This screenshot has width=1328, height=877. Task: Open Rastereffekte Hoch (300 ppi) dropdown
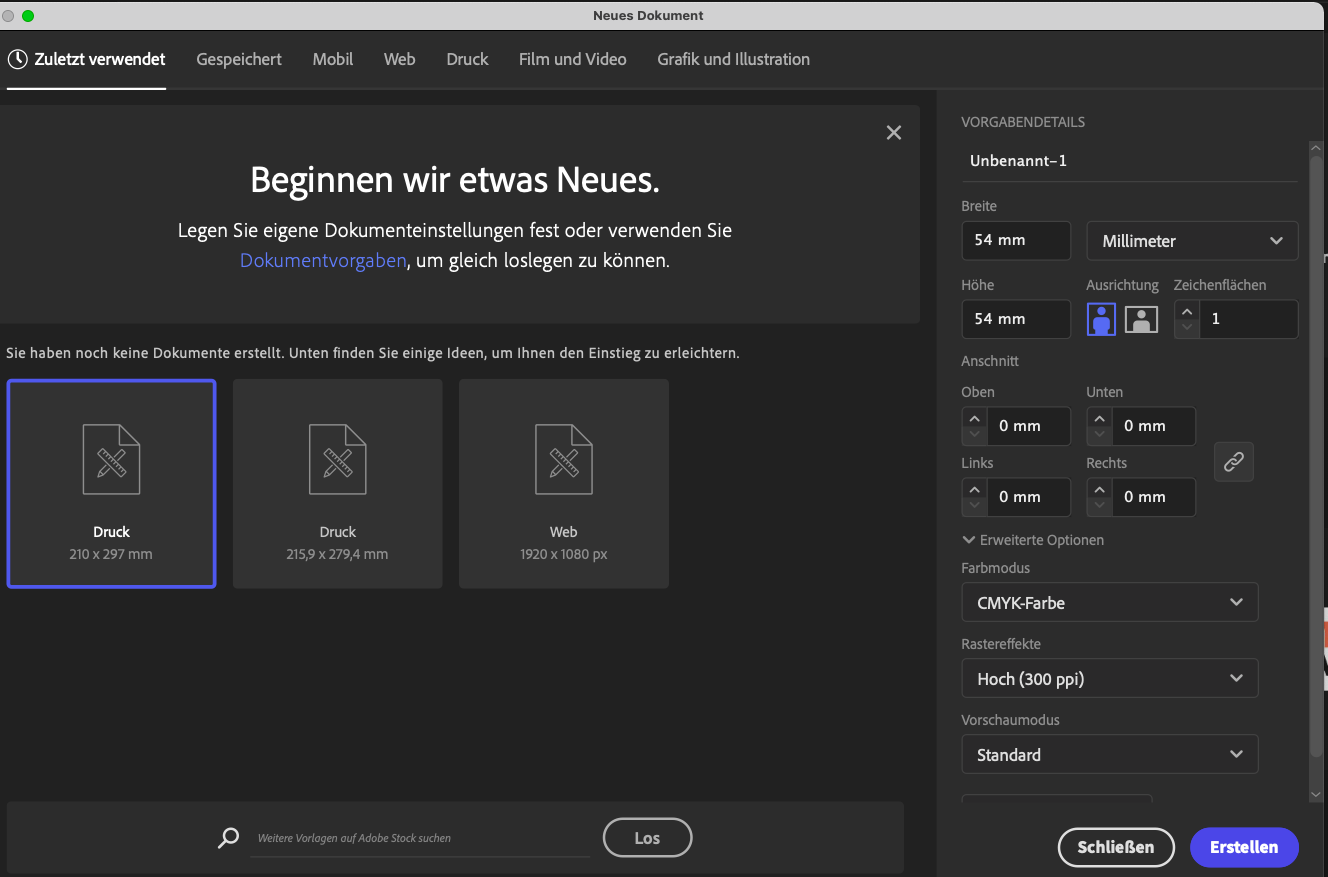coord(1110,679)
